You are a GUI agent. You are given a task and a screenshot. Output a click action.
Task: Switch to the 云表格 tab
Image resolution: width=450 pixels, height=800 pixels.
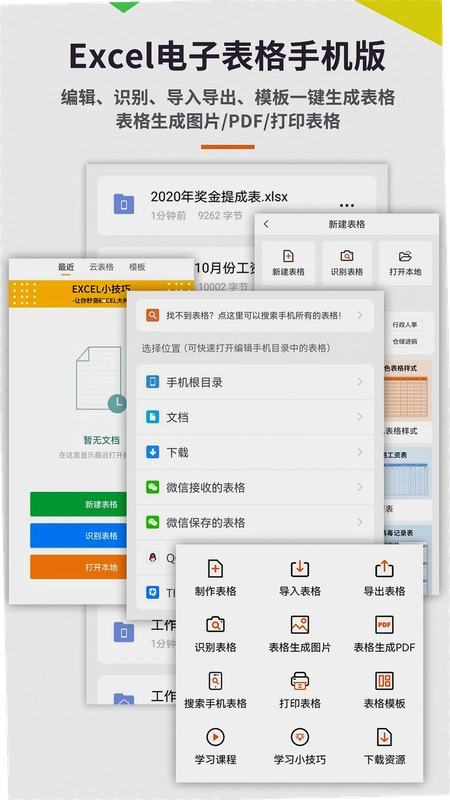click(102, 267)
